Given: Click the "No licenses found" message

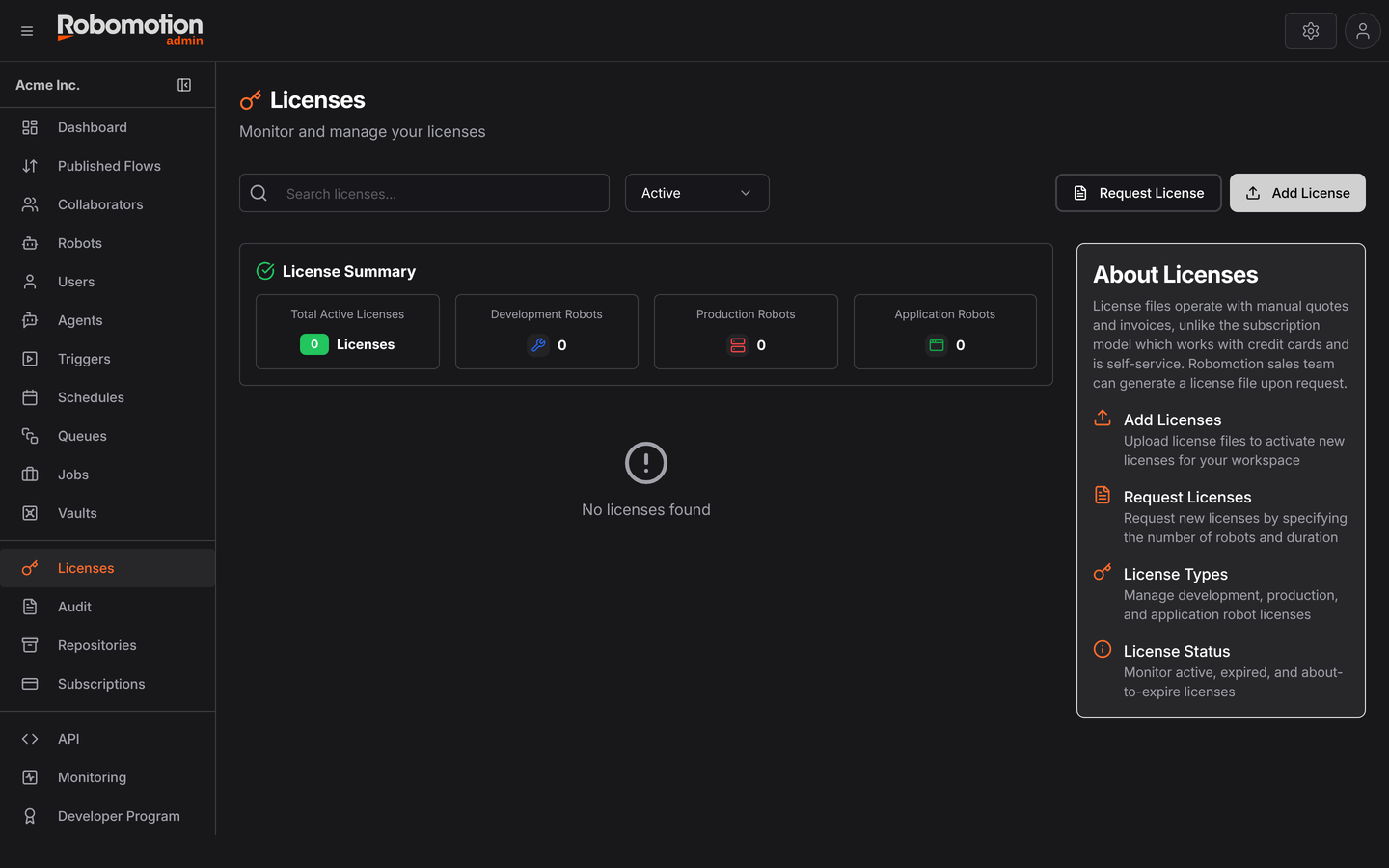Looking at the screenshot, I should [646, 509].
